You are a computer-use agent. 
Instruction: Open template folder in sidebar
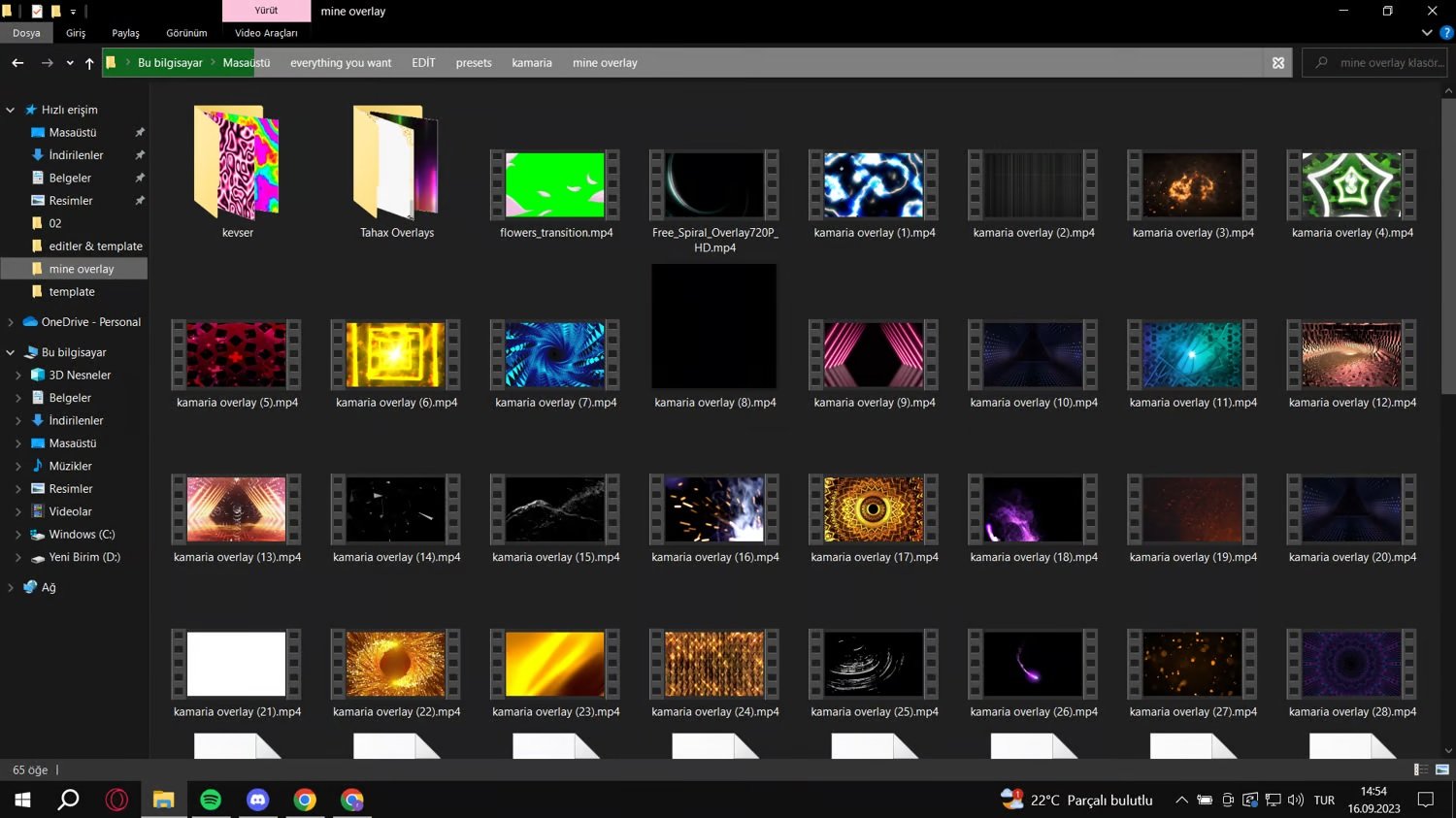[x=72, y=292]
